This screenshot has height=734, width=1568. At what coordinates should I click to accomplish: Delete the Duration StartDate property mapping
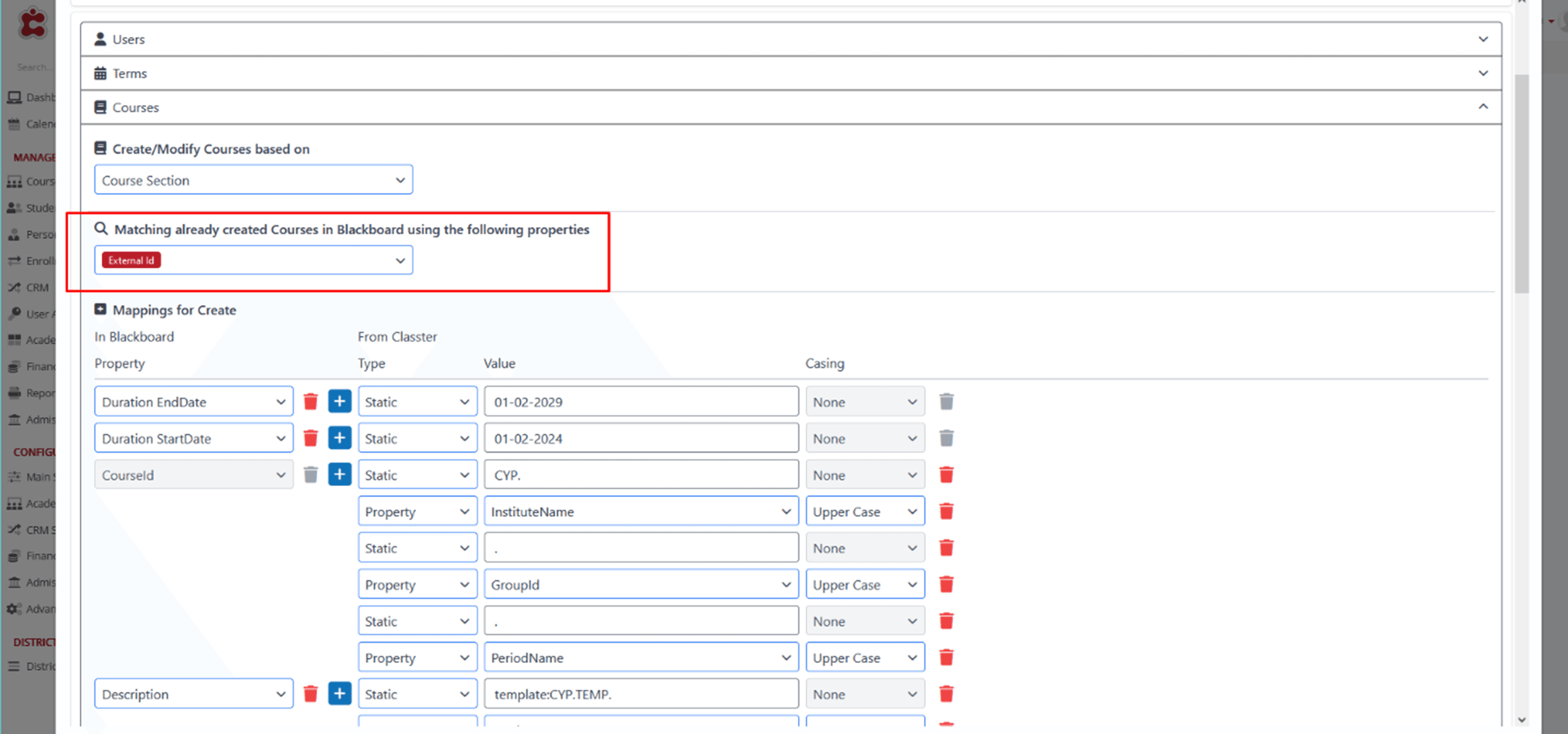tap(311, 438)
